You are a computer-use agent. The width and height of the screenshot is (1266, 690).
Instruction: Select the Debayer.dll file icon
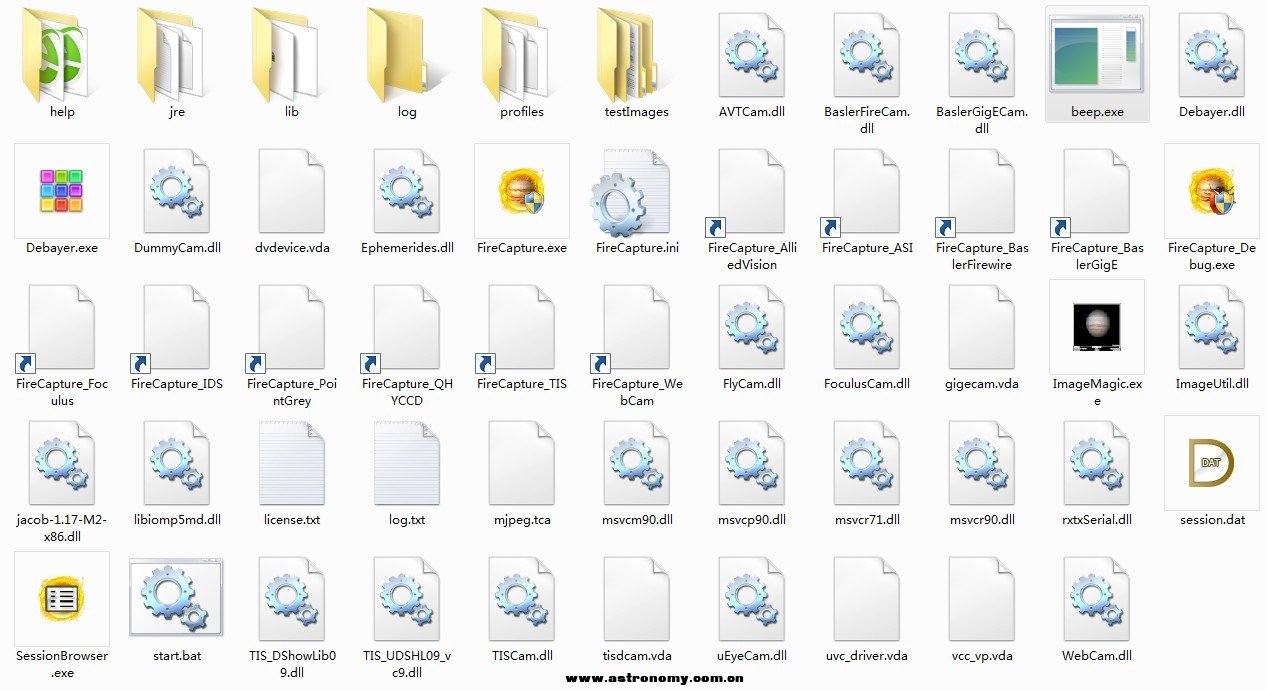tap(1212, 55)
